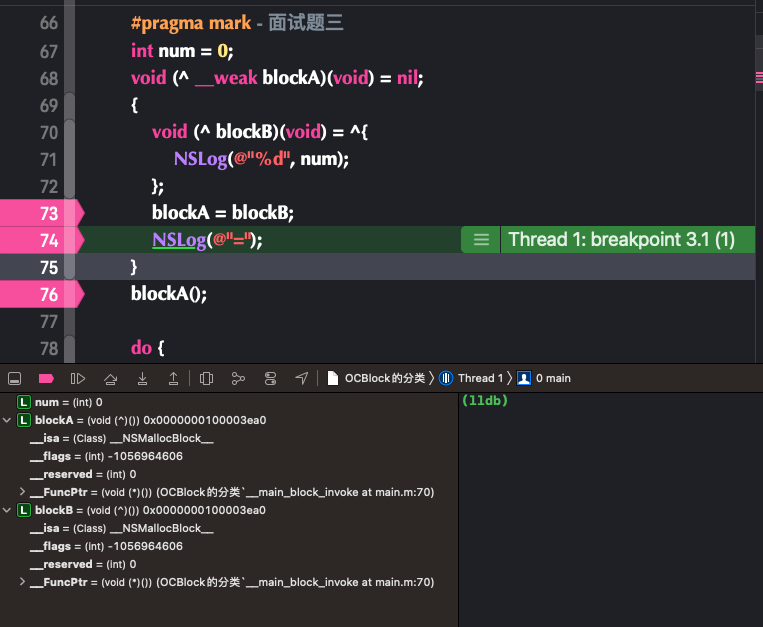This screenshot has height=627, width=763.
Task: Click 'blockA = blockB;' statement
Action: pyautogui.click(x=223, y=213)
